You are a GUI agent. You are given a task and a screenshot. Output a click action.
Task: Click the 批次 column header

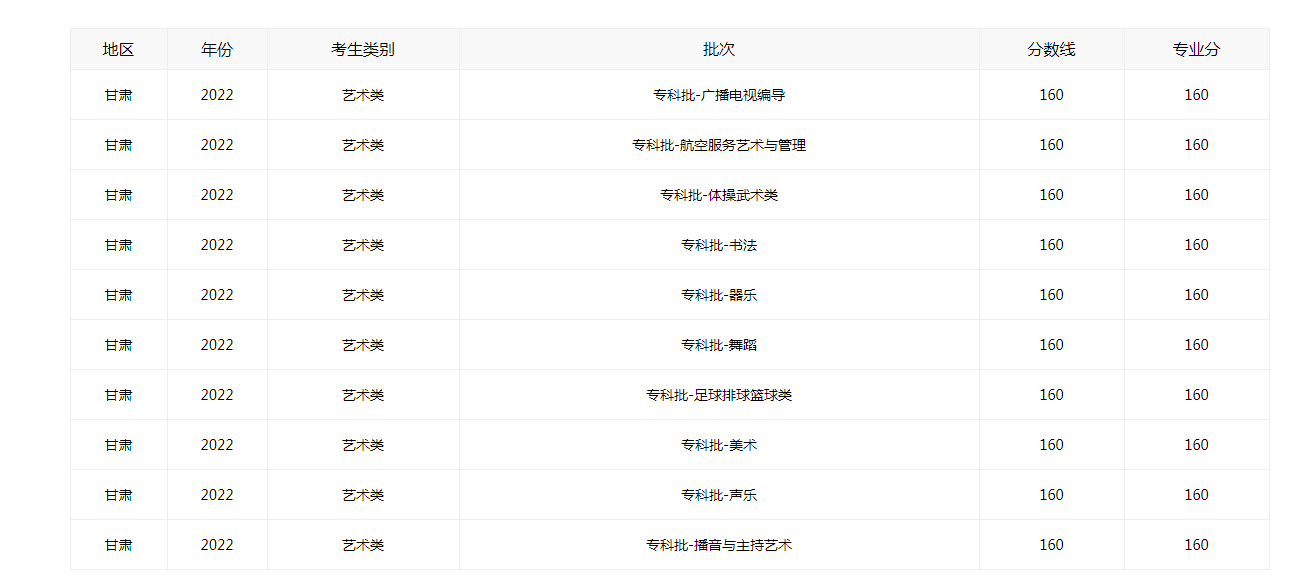pos(719,50)
